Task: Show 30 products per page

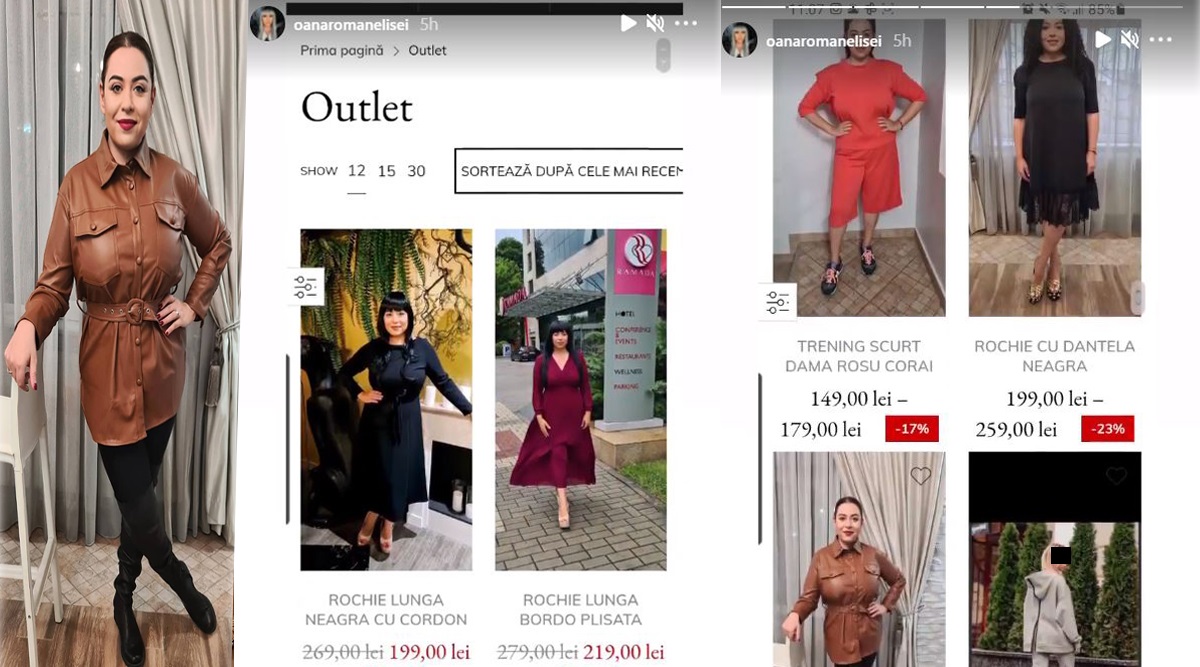Action: [x=417, y=171]
